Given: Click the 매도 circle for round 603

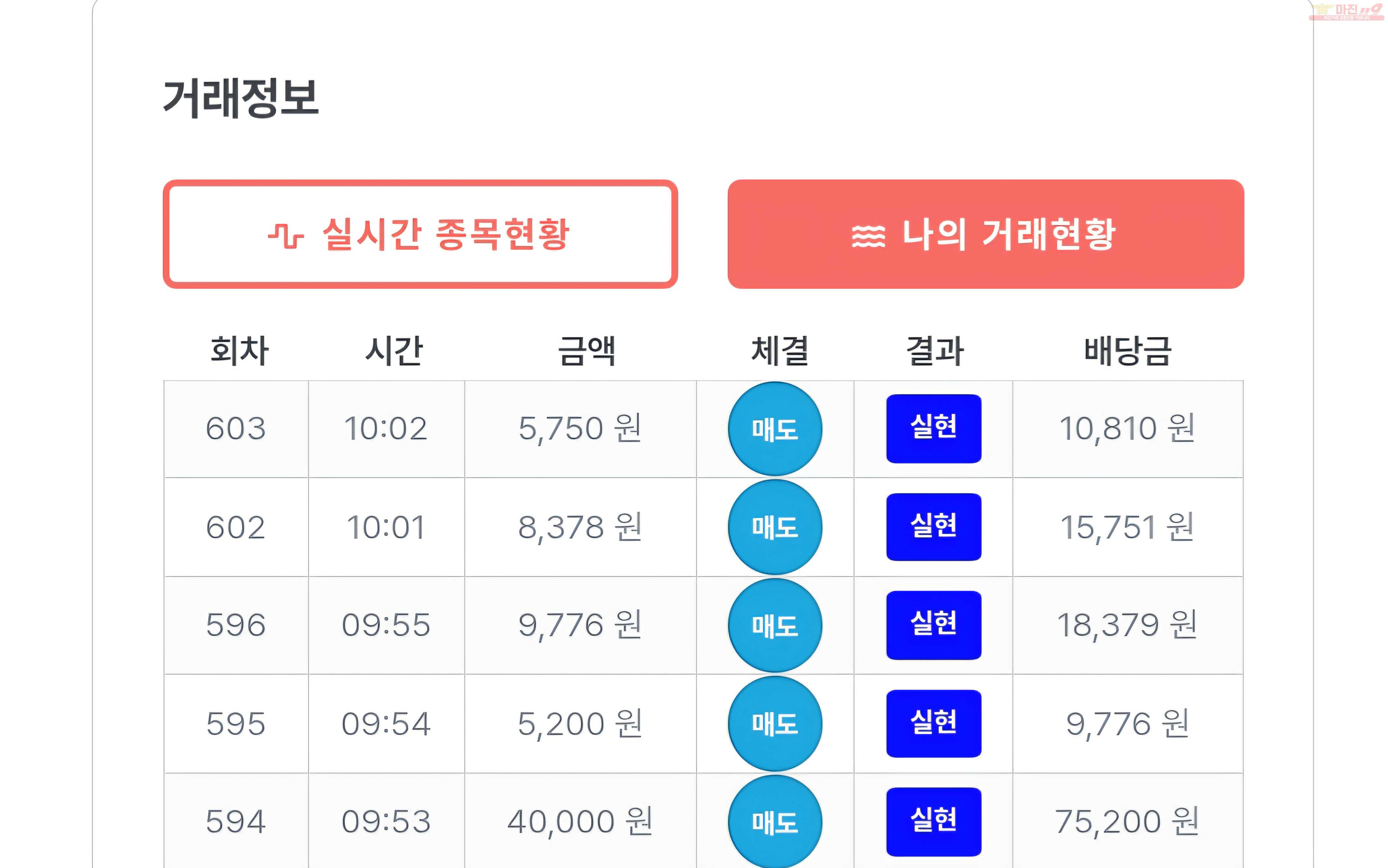Looking at the screenshot, I should coord(775,429).
